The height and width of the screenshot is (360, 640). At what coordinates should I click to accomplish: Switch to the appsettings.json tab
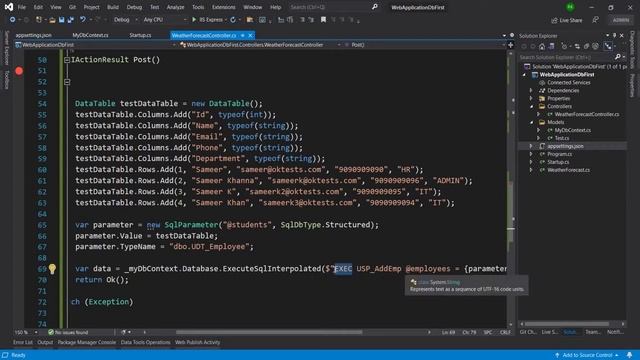coord(33,36)
